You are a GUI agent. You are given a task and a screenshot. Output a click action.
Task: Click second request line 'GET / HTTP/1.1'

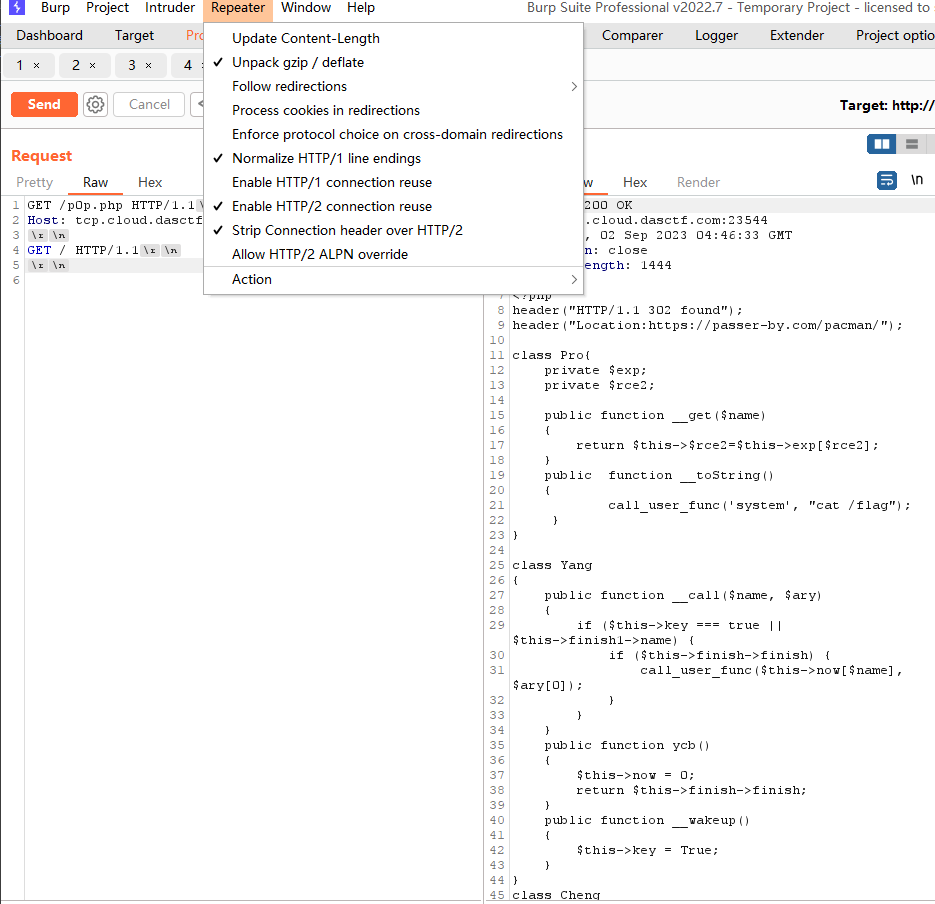tap(83, 250)
